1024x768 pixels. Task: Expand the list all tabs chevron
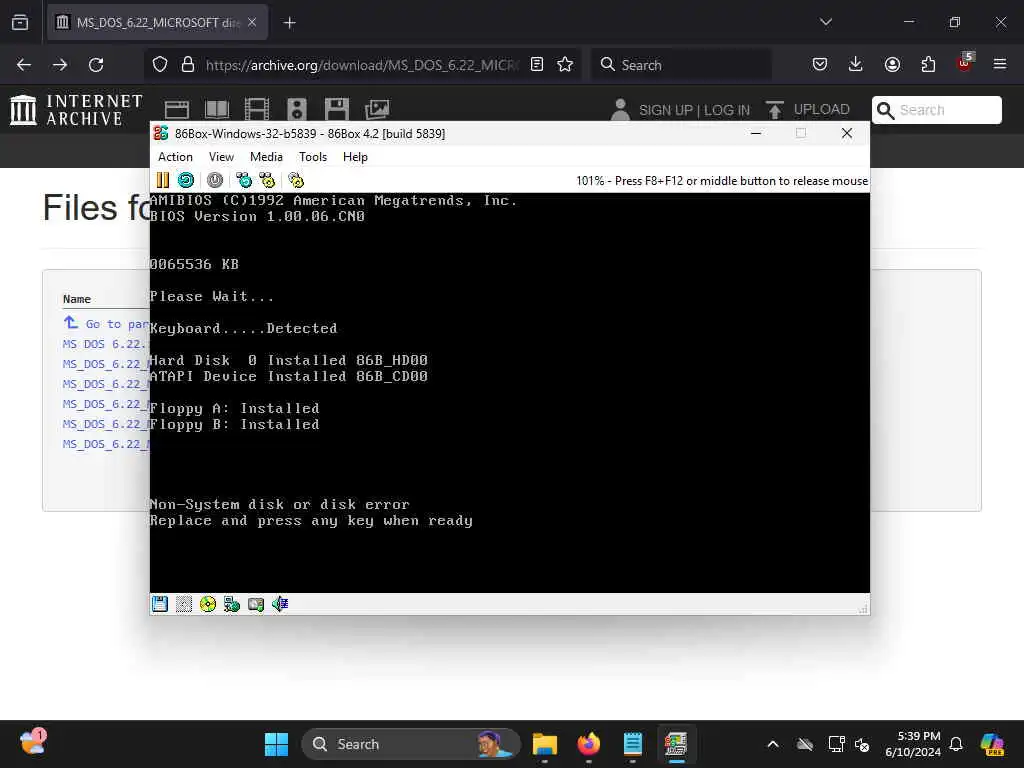(825, 23)
